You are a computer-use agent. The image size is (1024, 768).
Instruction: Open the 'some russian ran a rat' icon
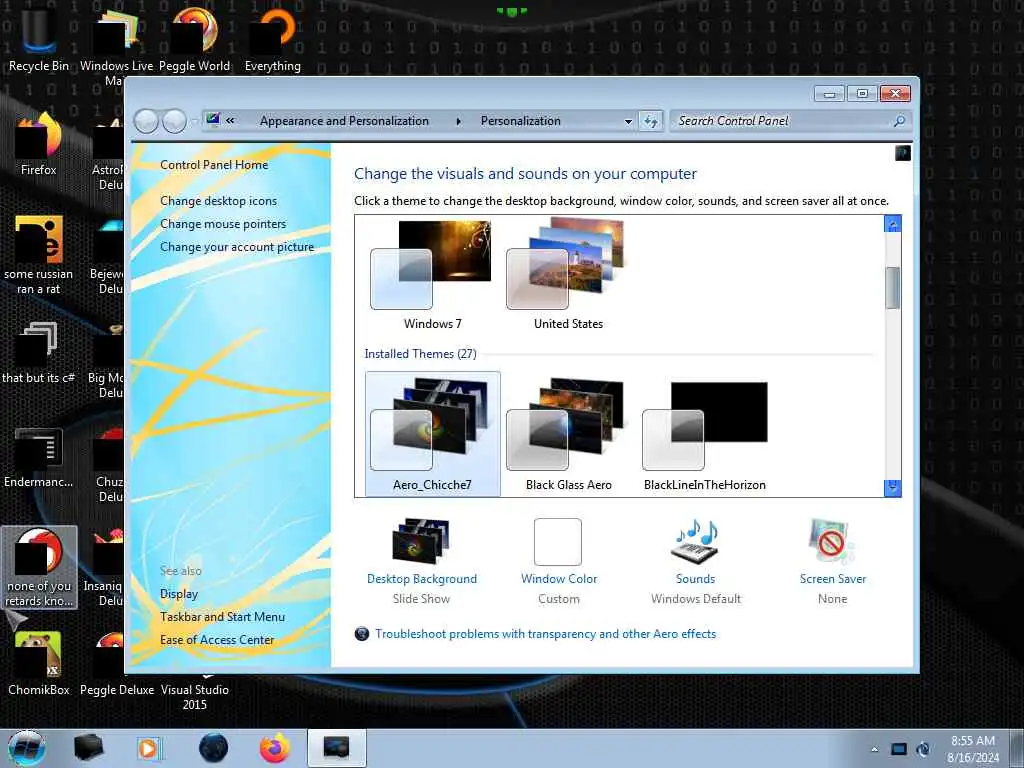tap(39, 255)
